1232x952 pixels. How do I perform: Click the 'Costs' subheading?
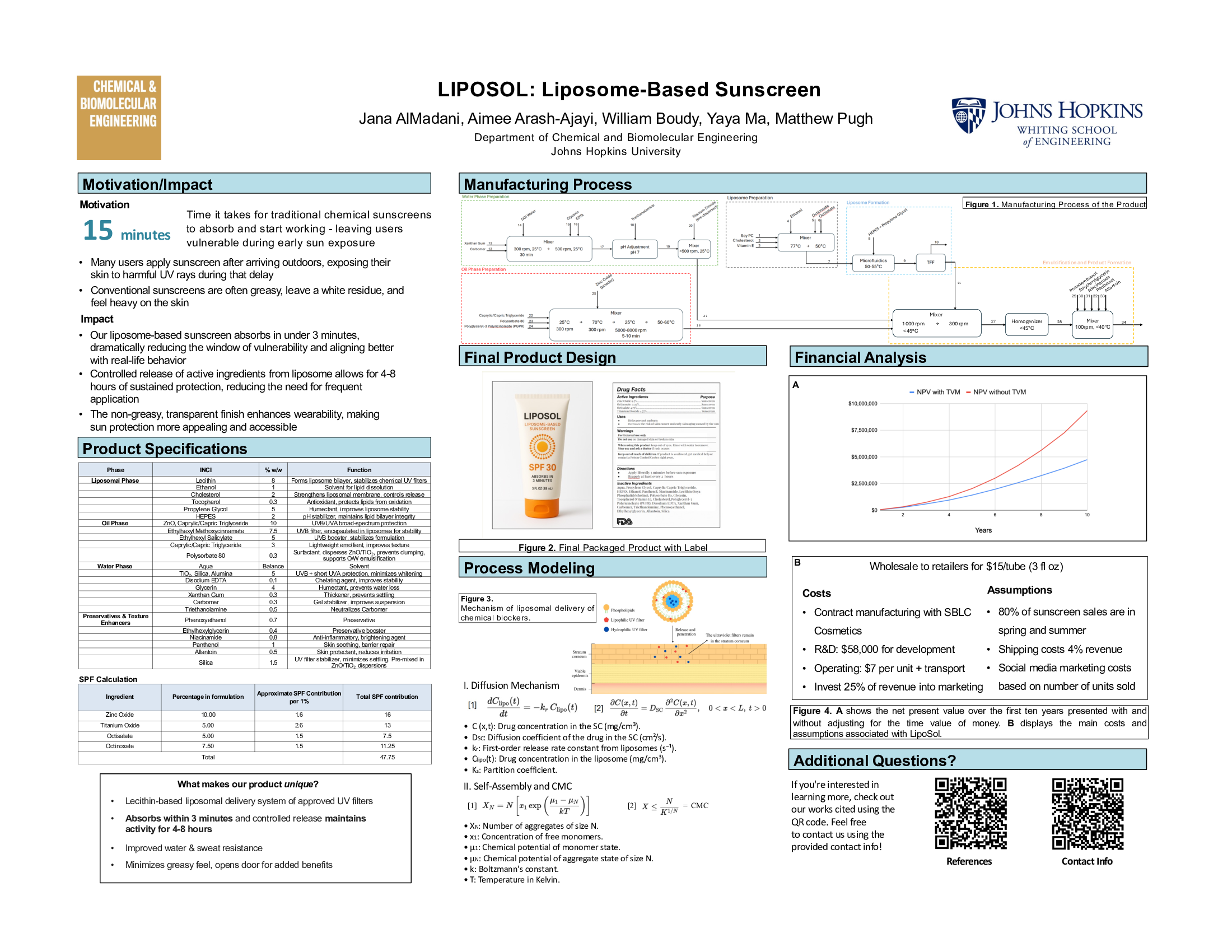(x=817, y=593)
